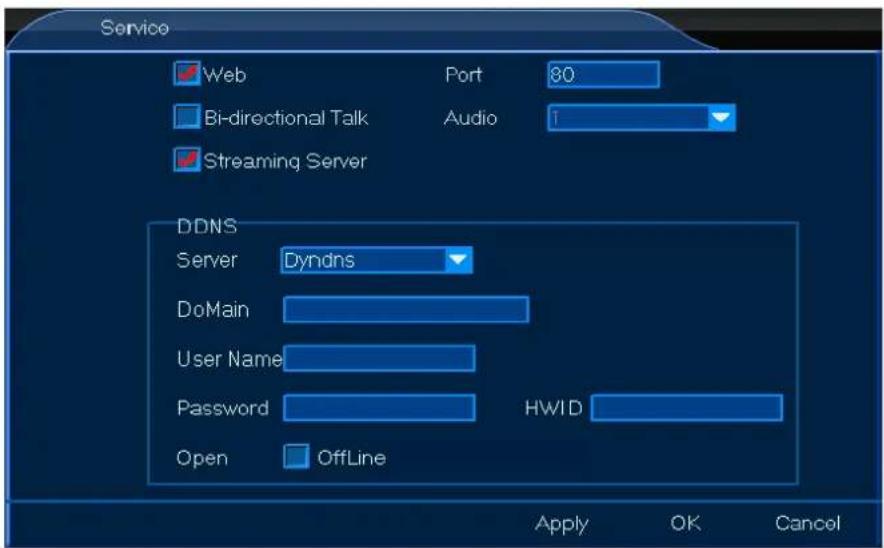Screen dimensions: 884x548
Task: Confirm settings with the OK button
Action: coord(686,524)
